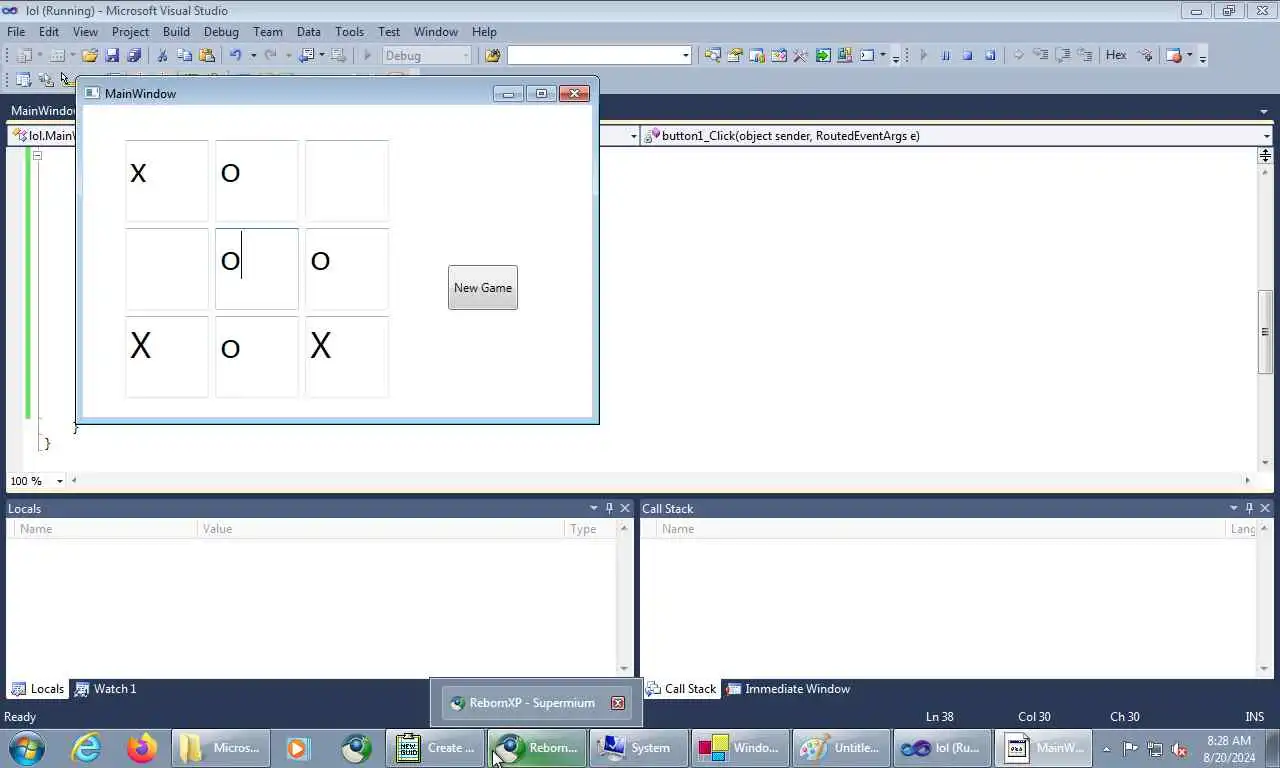Click the Undo arrow icon
This screenshot has height=768, width=1280.
(235, 56)
